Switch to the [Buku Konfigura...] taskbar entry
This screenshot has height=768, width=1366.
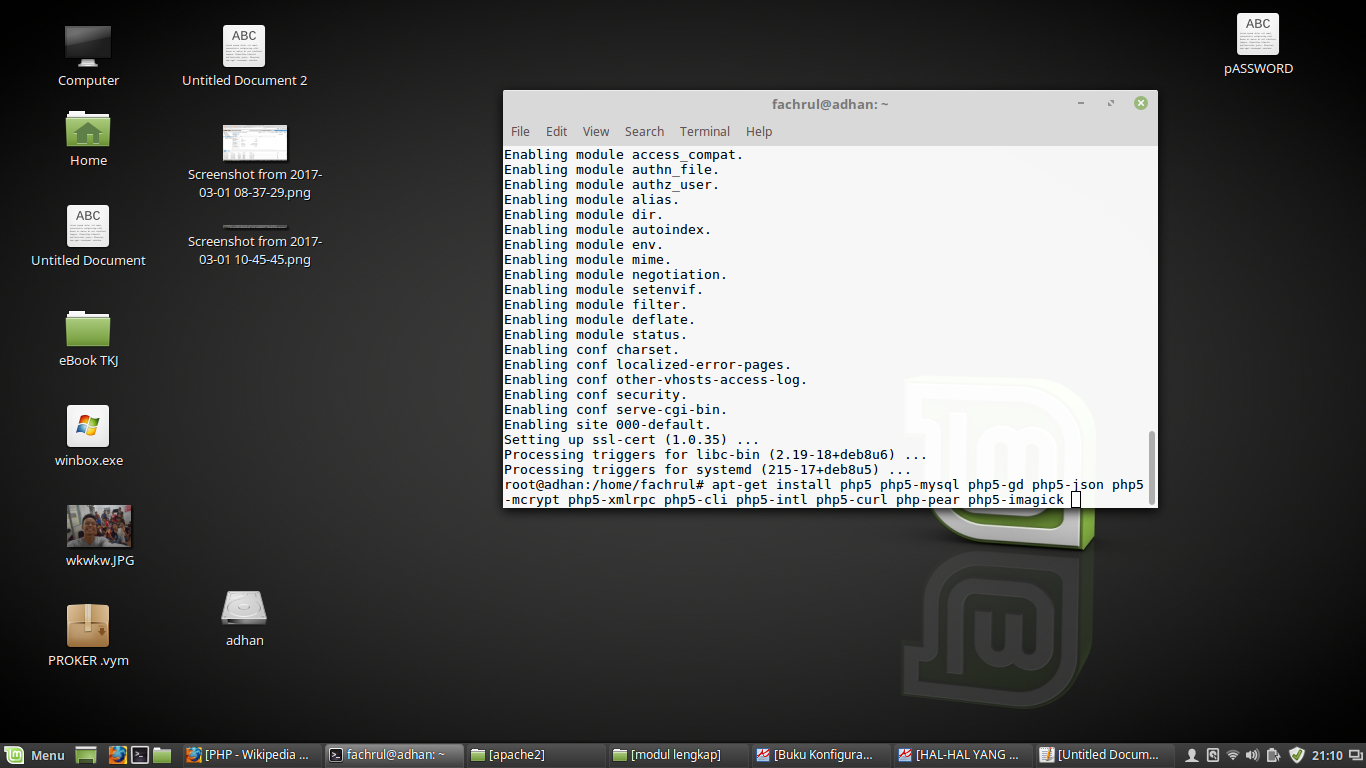tap(820, 755)
